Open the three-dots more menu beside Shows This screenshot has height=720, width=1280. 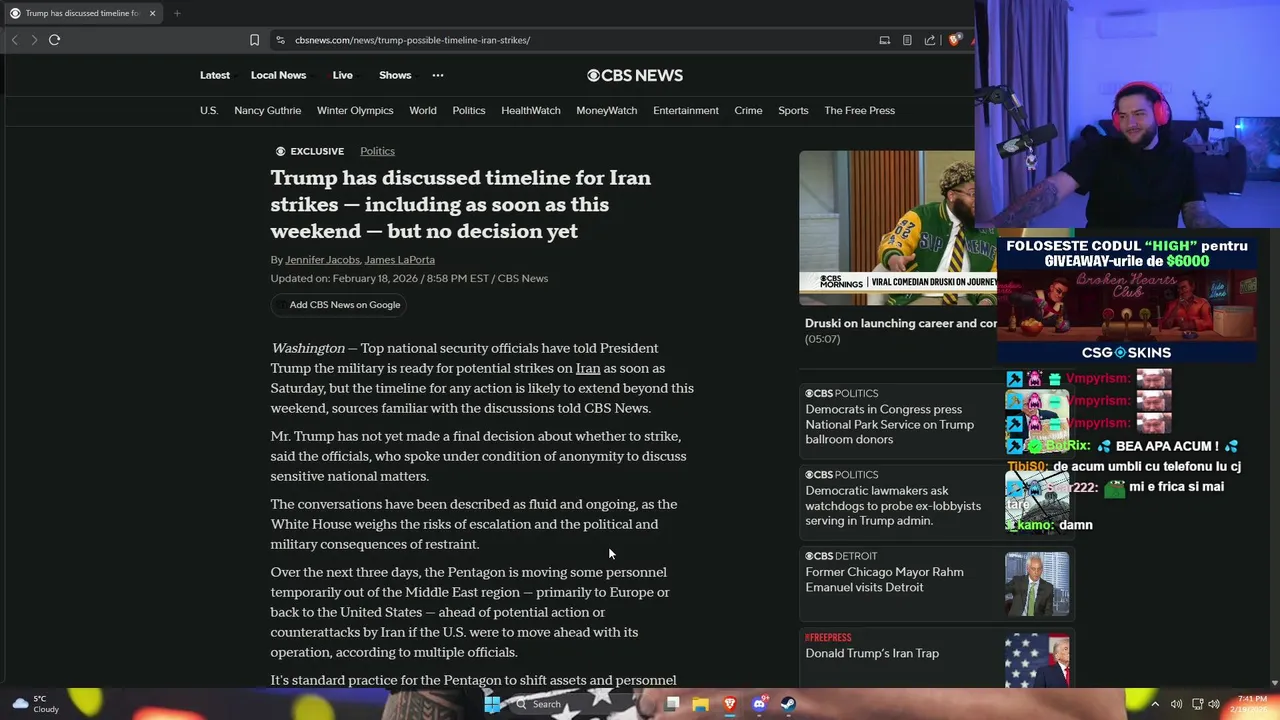pyautogui.click(x=437, y=75)
